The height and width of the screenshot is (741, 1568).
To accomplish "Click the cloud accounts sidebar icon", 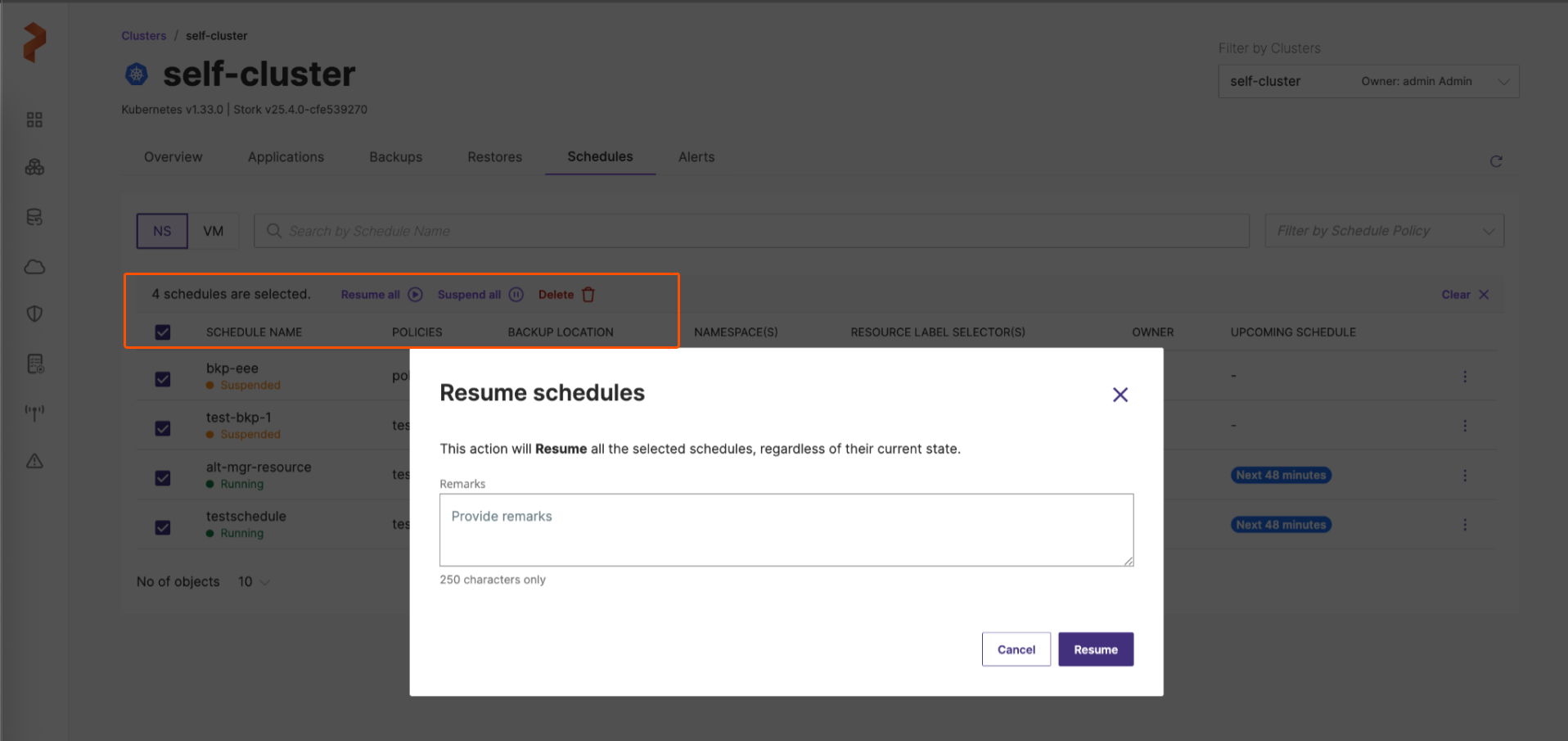I will point(34,267).
